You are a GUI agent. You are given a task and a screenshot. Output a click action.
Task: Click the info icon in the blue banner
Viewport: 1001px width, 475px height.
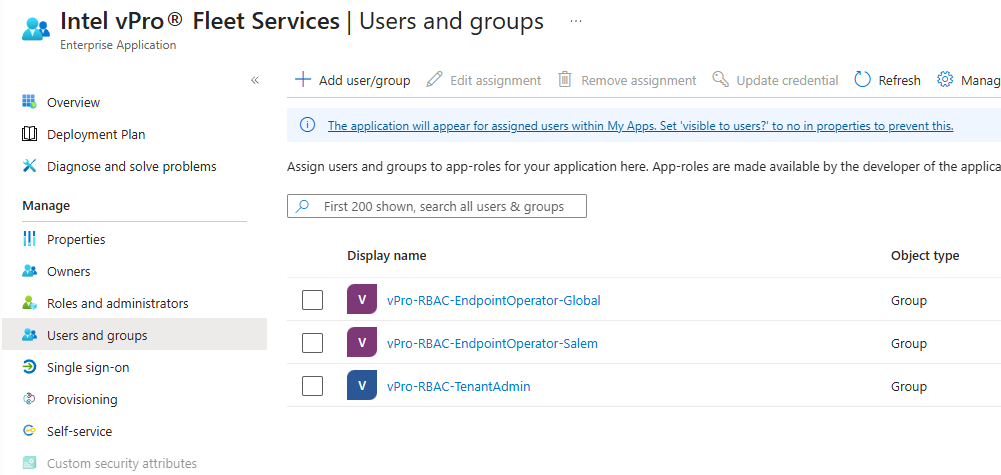pyautogui.click(x=307, y=125)
